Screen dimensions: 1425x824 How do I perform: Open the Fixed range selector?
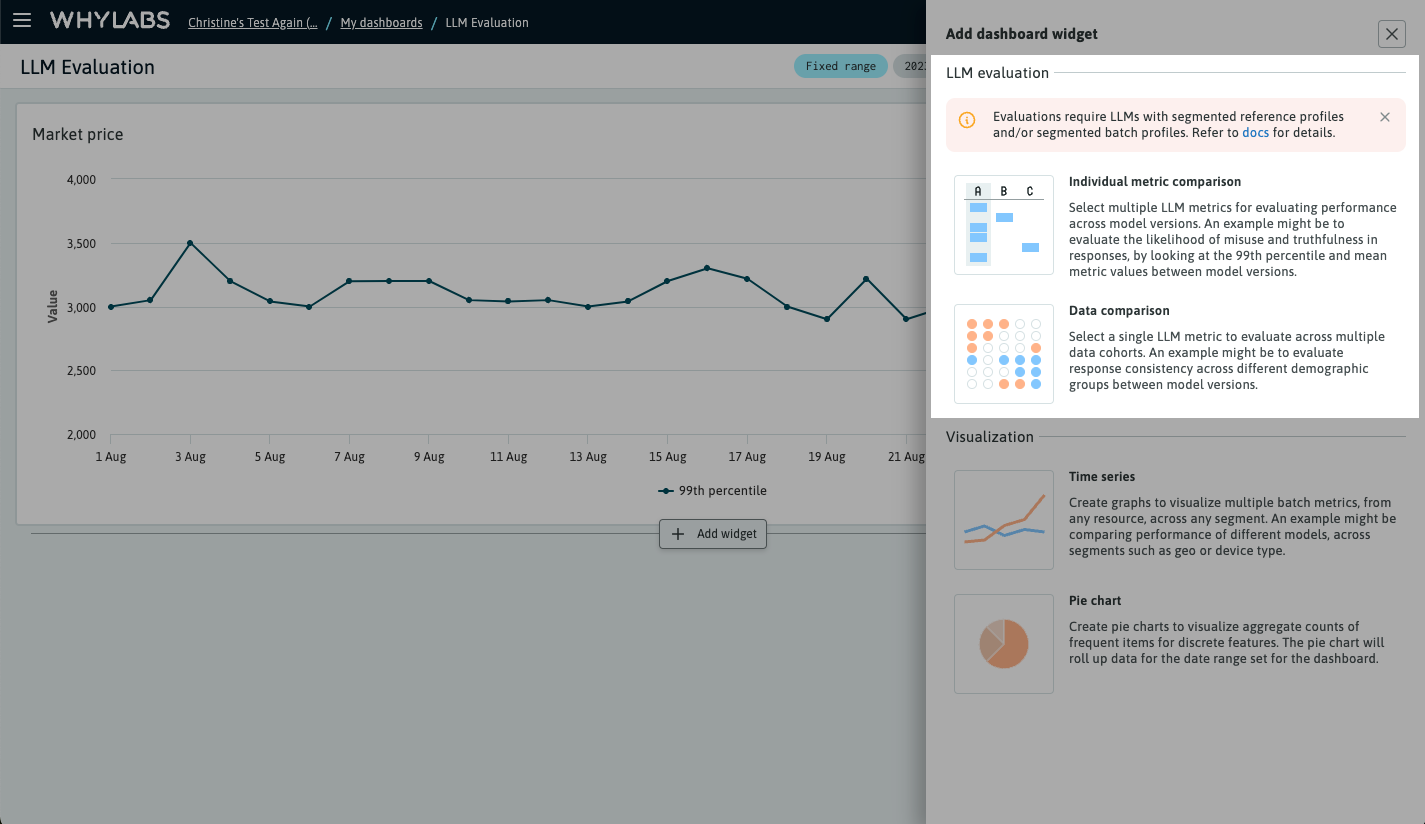click(840, 65)
